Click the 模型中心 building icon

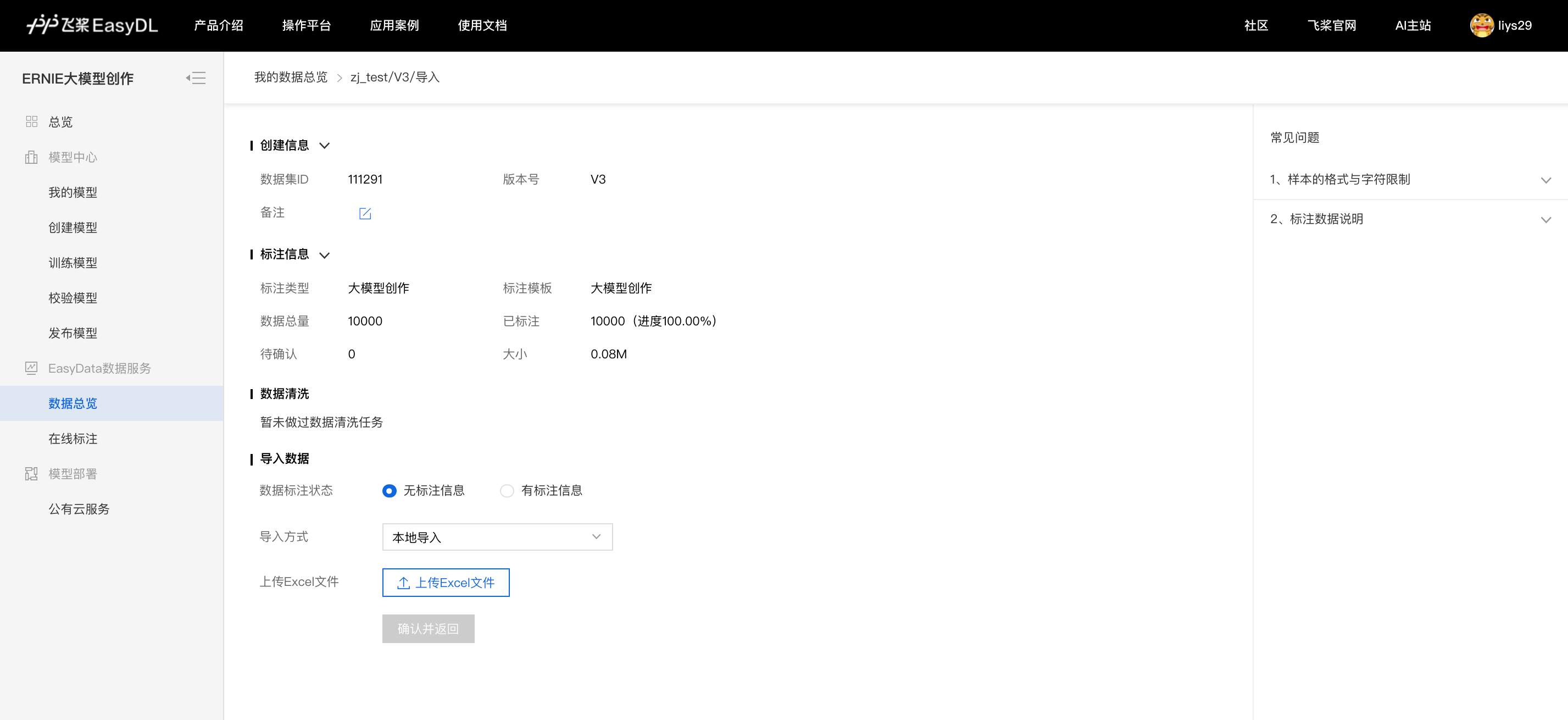click(32, 157)
